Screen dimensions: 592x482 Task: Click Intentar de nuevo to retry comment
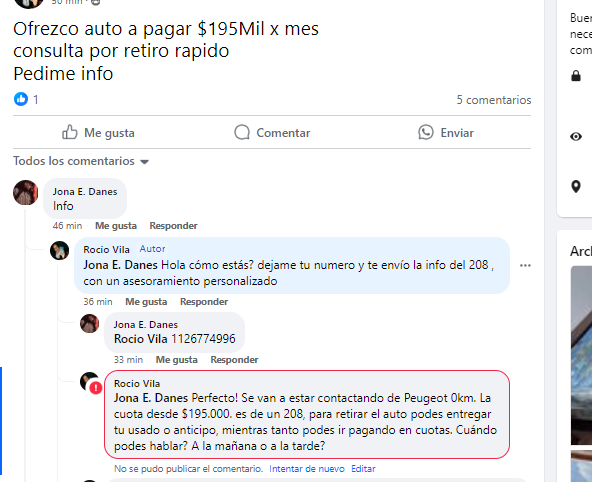(x=307, y=469)
